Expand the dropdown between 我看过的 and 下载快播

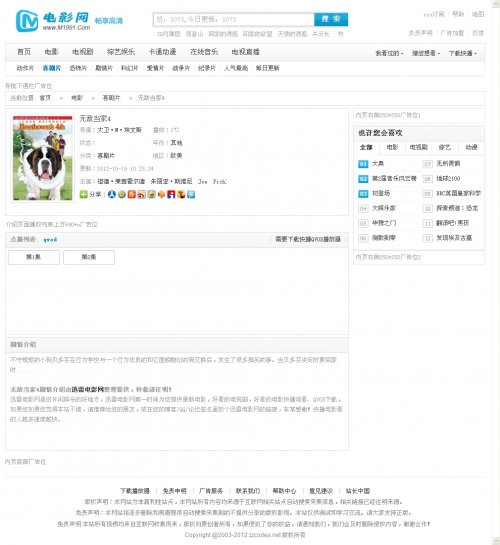click(x=426, y=53)
